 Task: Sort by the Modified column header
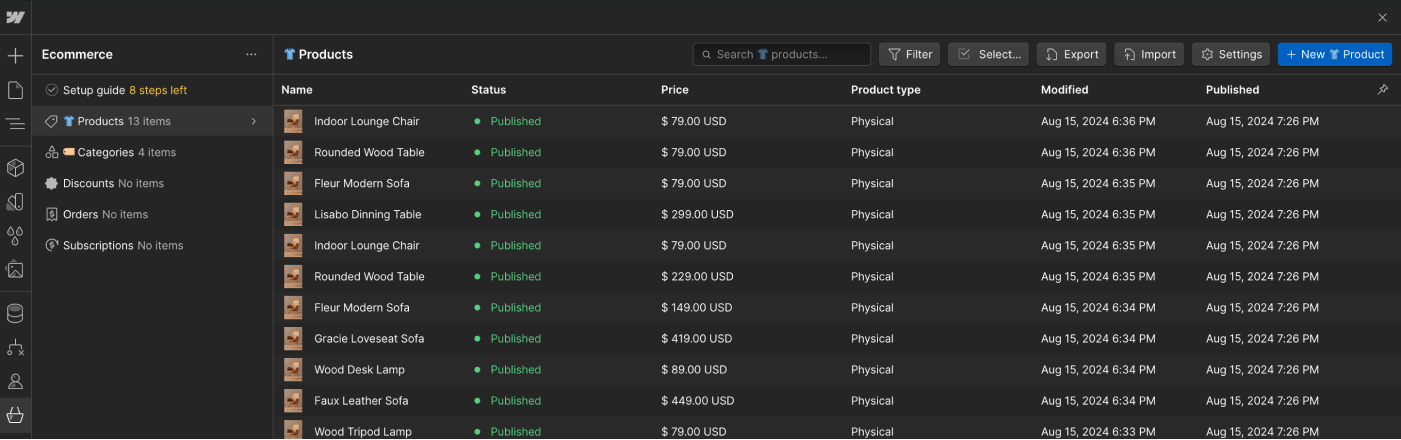(x=1064, y=90)
